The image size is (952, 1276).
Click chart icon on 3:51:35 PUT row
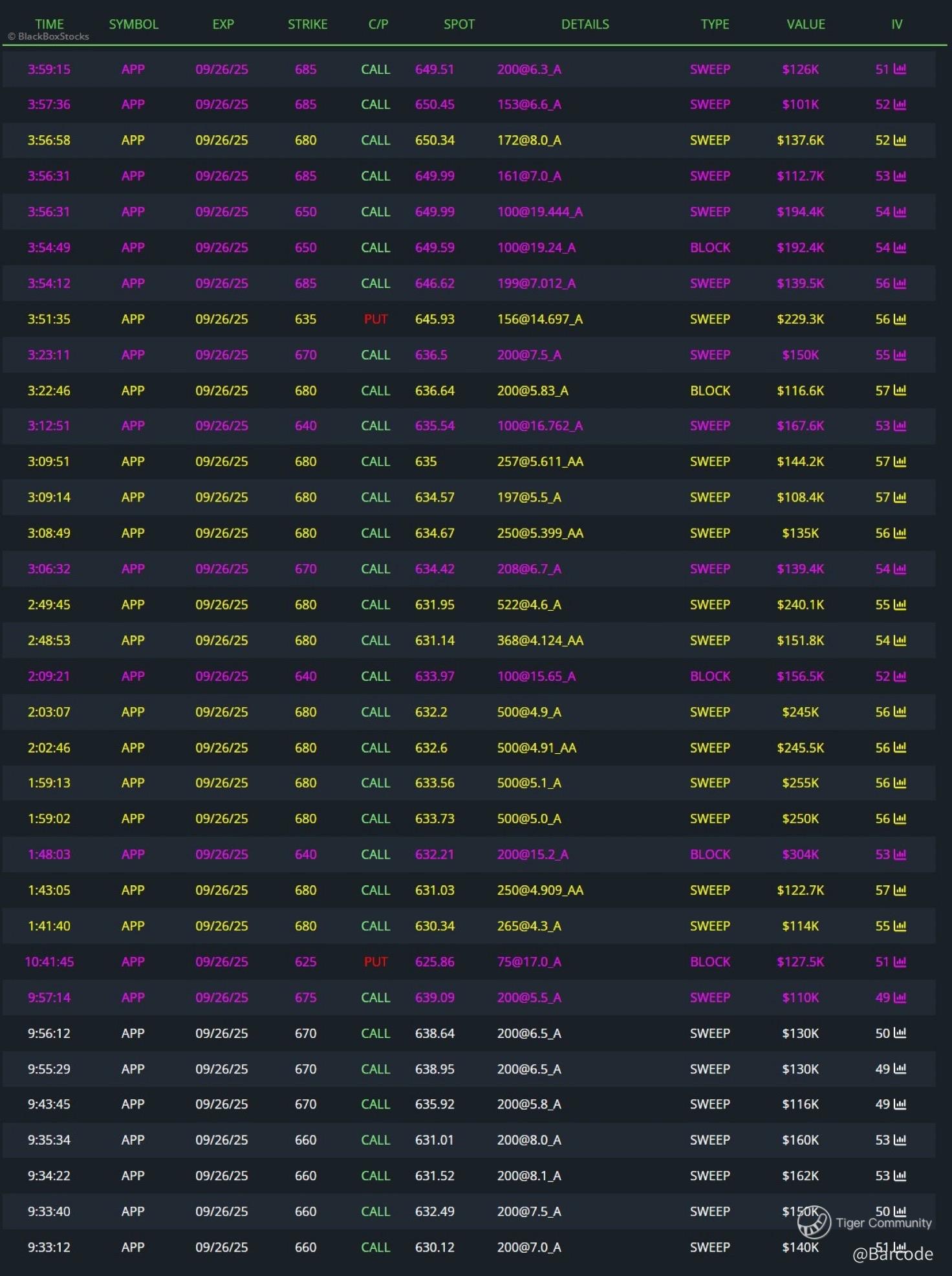[x=900, y=319]
